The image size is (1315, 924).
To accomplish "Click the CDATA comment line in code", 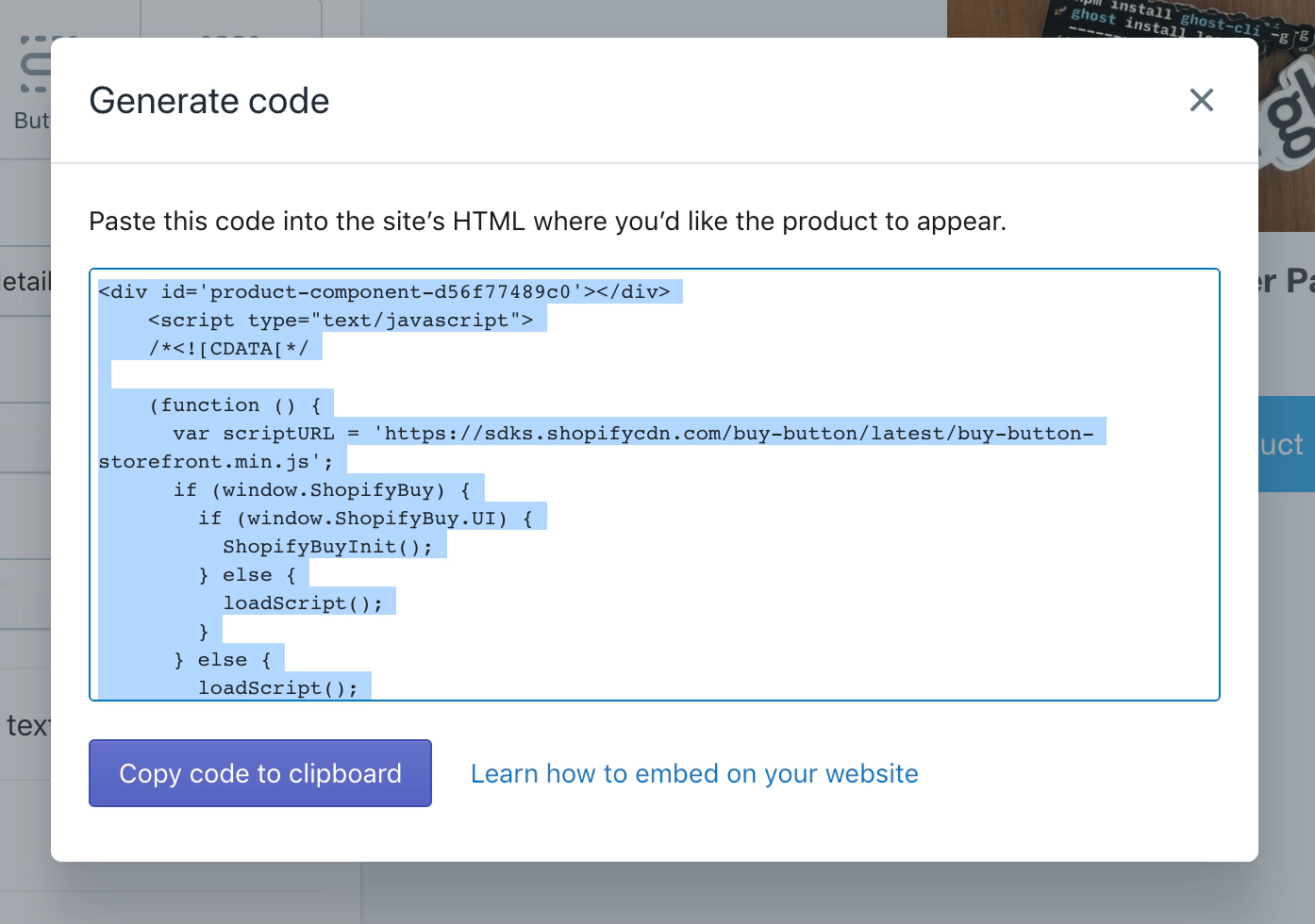I will (x=228, y=349).
